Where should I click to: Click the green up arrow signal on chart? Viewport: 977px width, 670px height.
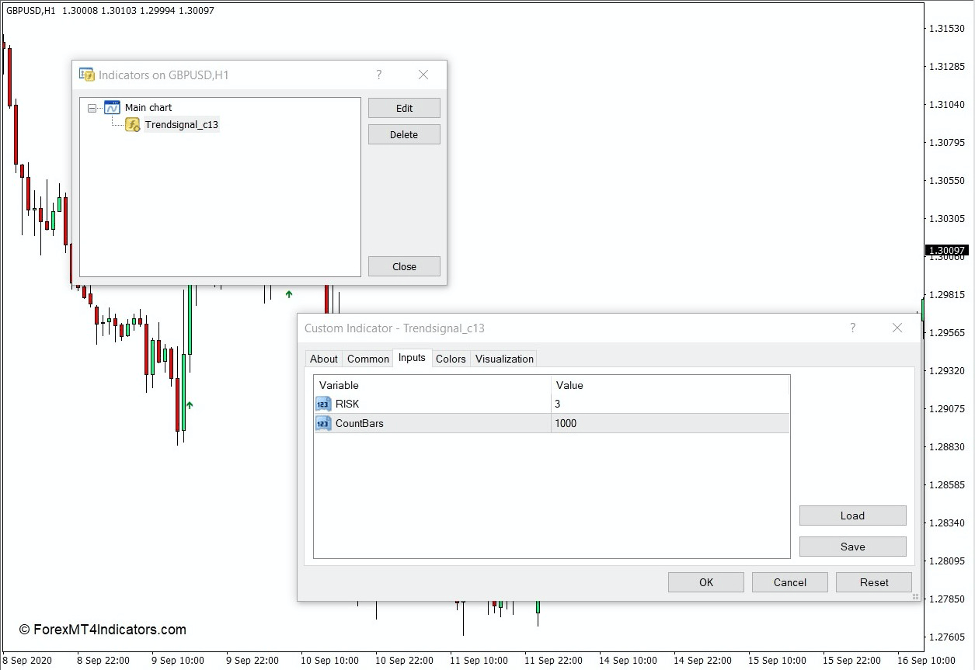point(288,293)
